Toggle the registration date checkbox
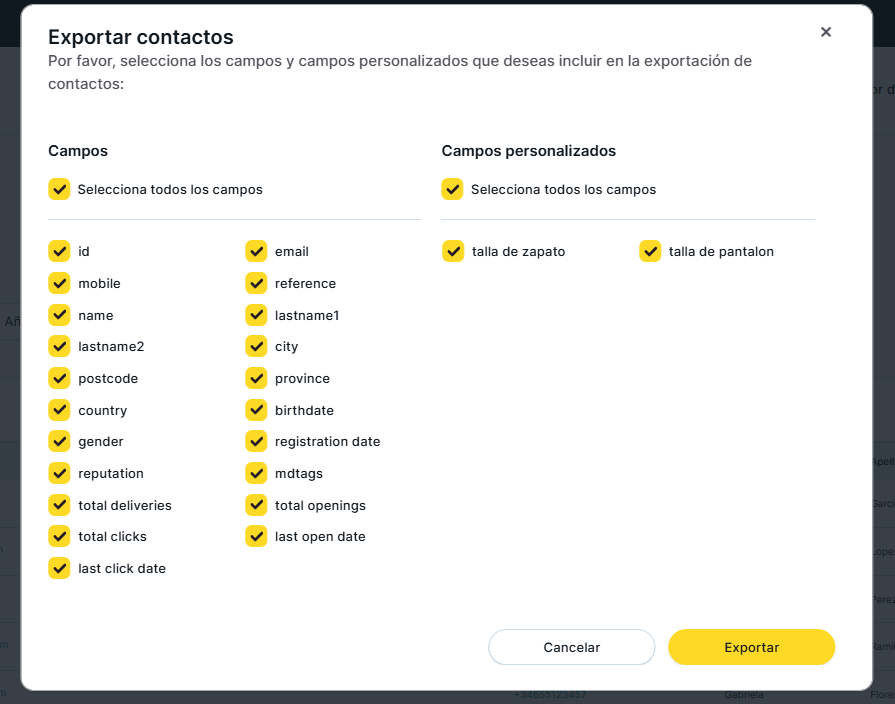 [256, 441]
